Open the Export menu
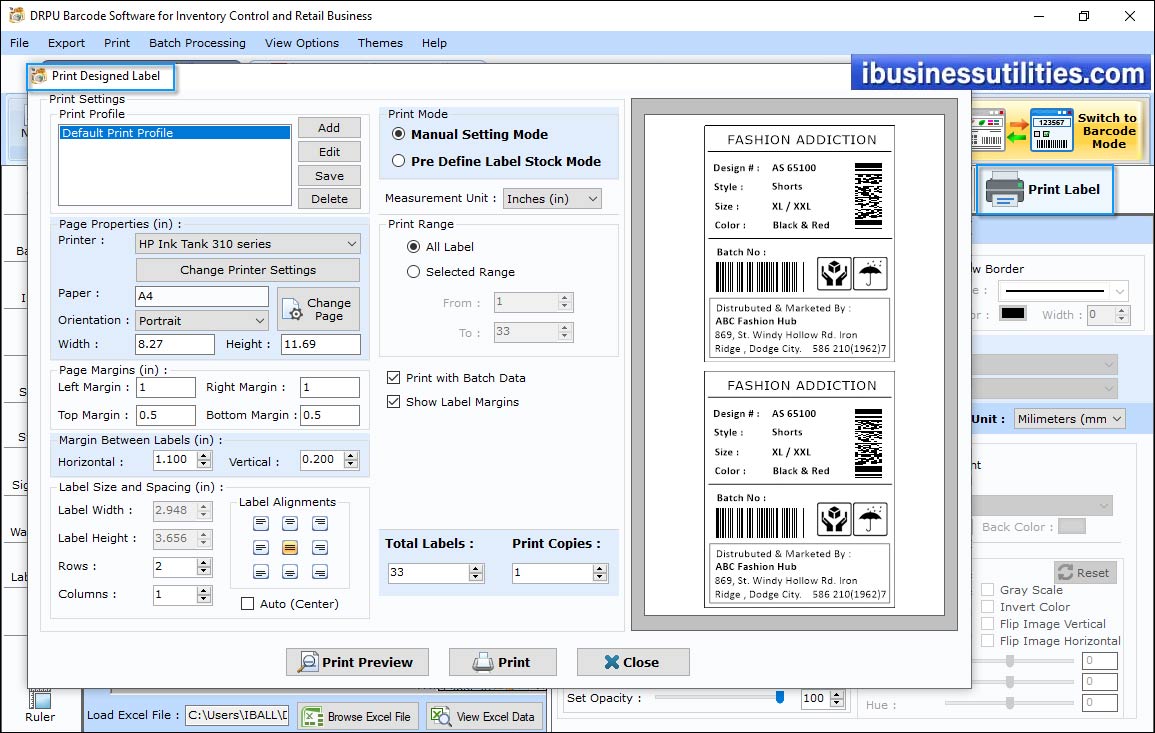The height and width of the screenshot is (733, 1155). tap(66, 43)
